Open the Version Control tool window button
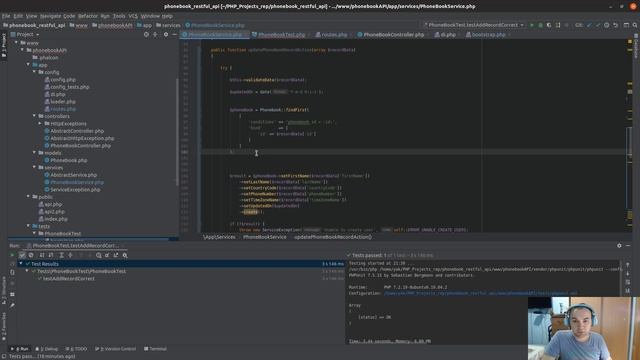640x360 pixels. pyautogui.click(x=115, y=349)
